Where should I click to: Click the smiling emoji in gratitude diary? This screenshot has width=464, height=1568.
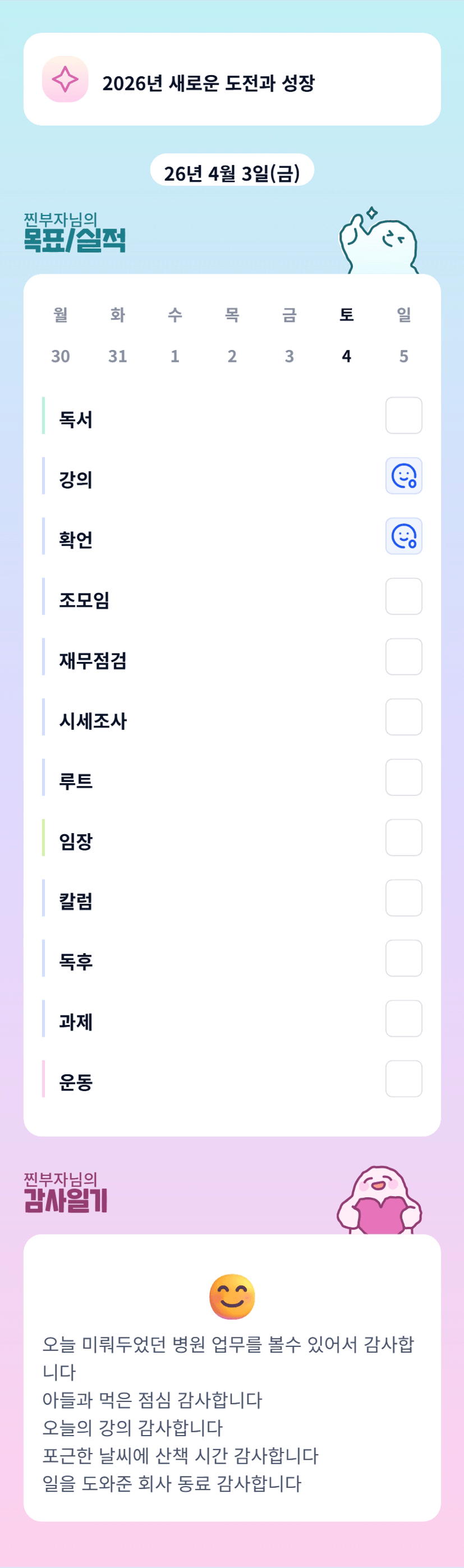232,1296
